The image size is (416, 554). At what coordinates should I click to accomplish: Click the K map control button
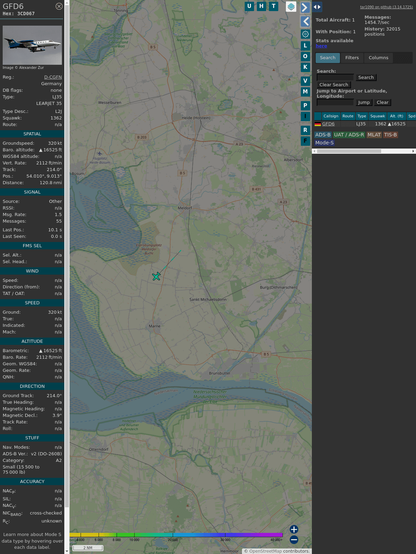305,67
